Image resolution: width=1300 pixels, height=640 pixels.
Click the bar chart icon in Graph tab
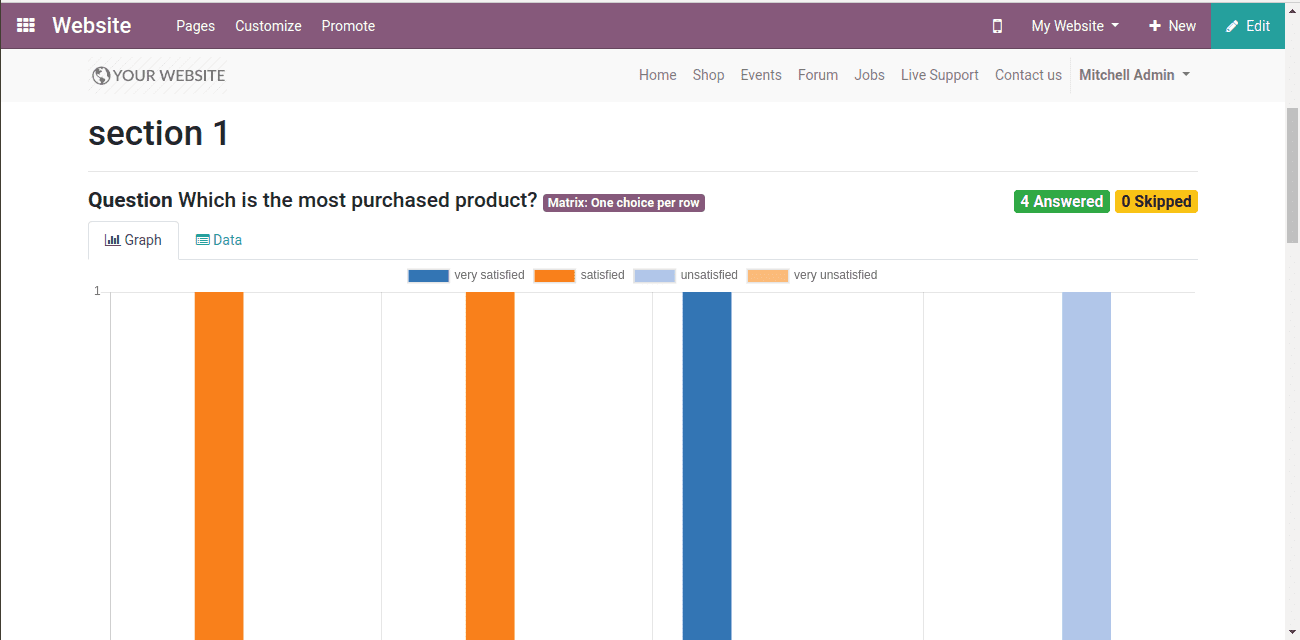tap(112, 240)
